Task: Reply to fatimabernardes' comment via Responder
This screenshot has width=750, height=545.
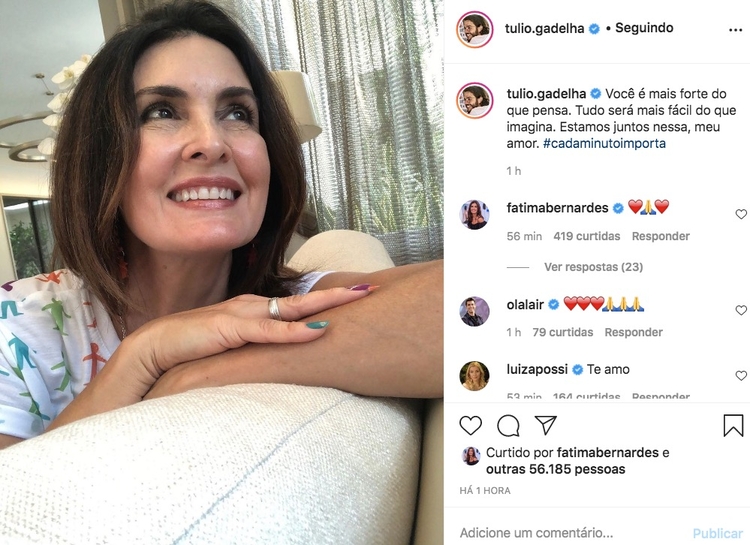Action: click(x=661, y=236)
